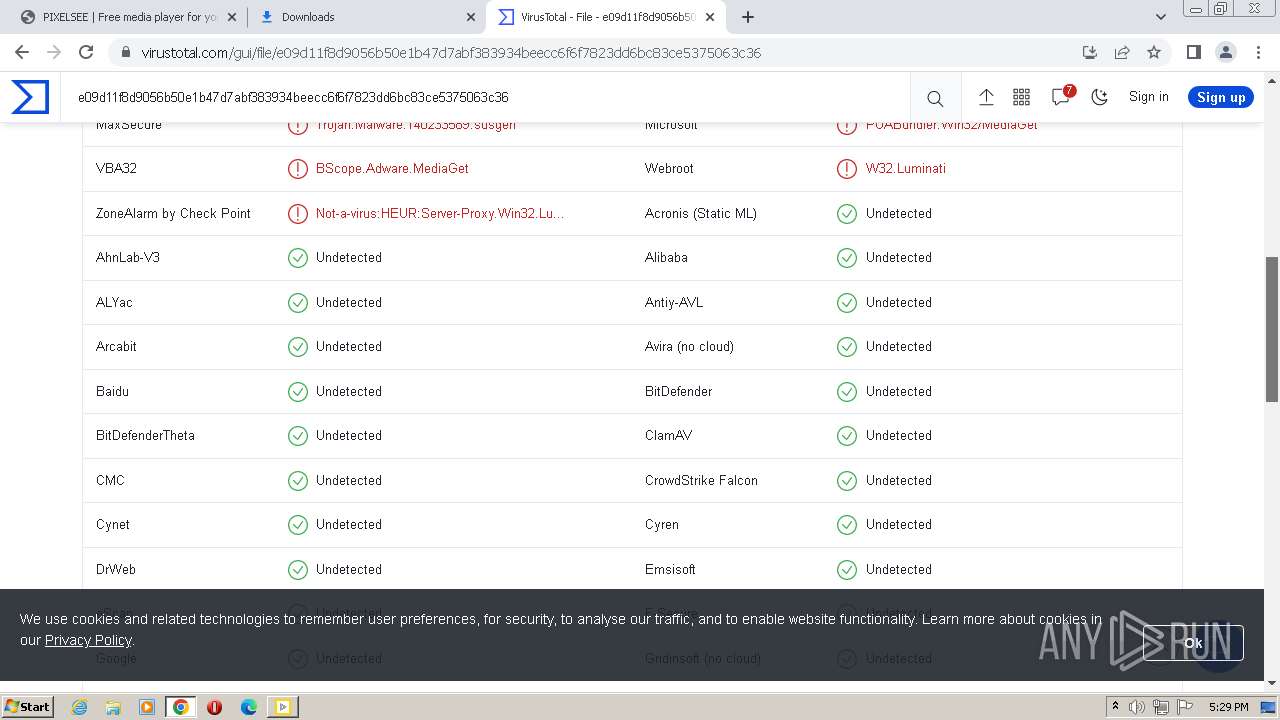Image resolution: width=1280 pixels, height=720 pixels.
Task: Click the VirusTotal logo icon
Action: point(30,97)
